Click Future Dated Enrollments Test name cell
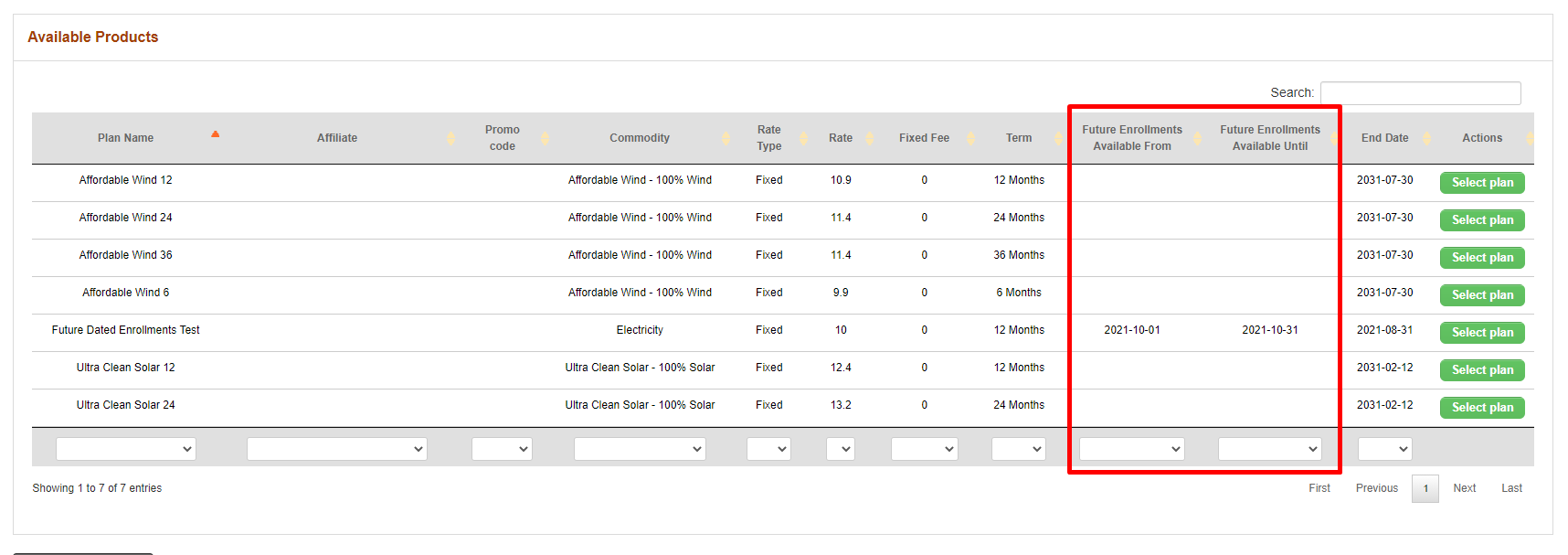The width and height of the screenshot is (1568, 555). 126,330
